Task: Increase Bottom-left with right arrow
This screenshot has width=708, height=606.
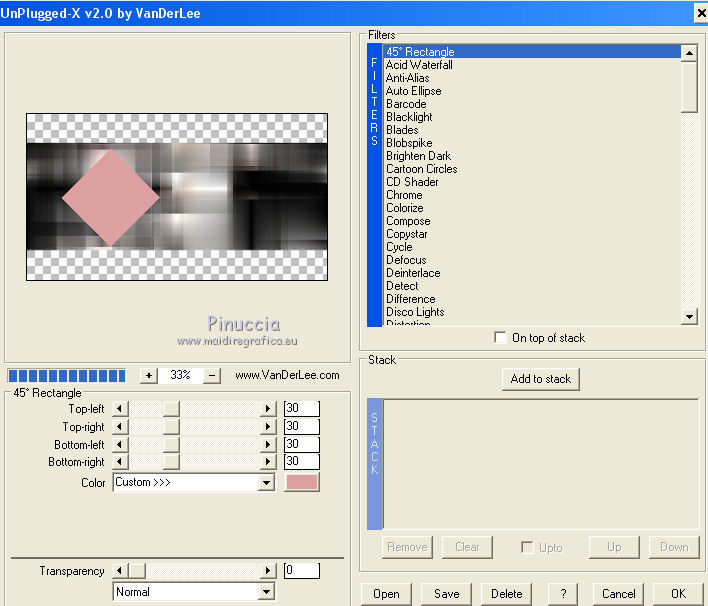Action: [268, 444]
